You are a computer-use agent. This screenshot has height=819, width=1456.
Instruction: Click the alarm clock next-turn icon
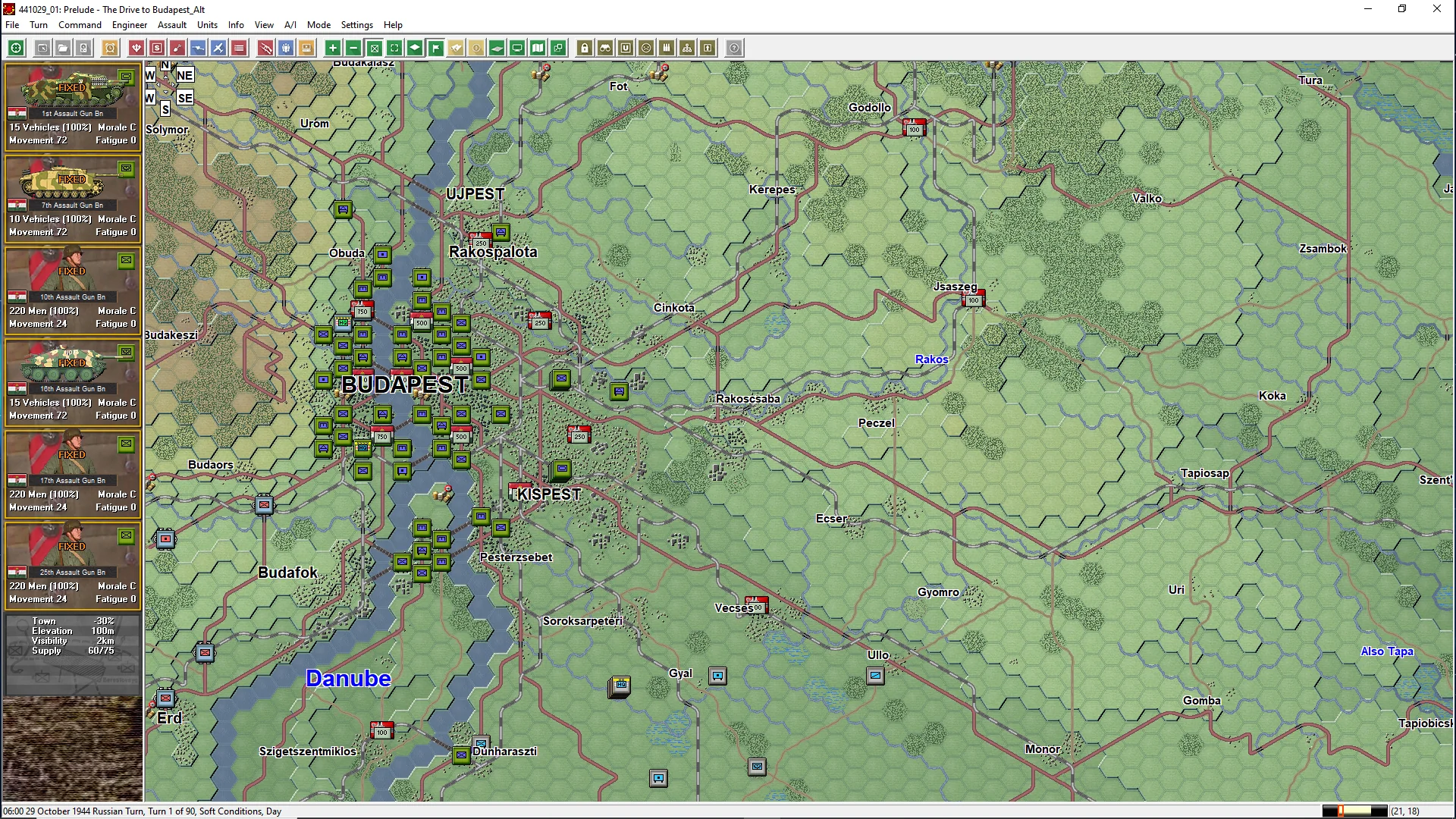[x=110, y=48]
